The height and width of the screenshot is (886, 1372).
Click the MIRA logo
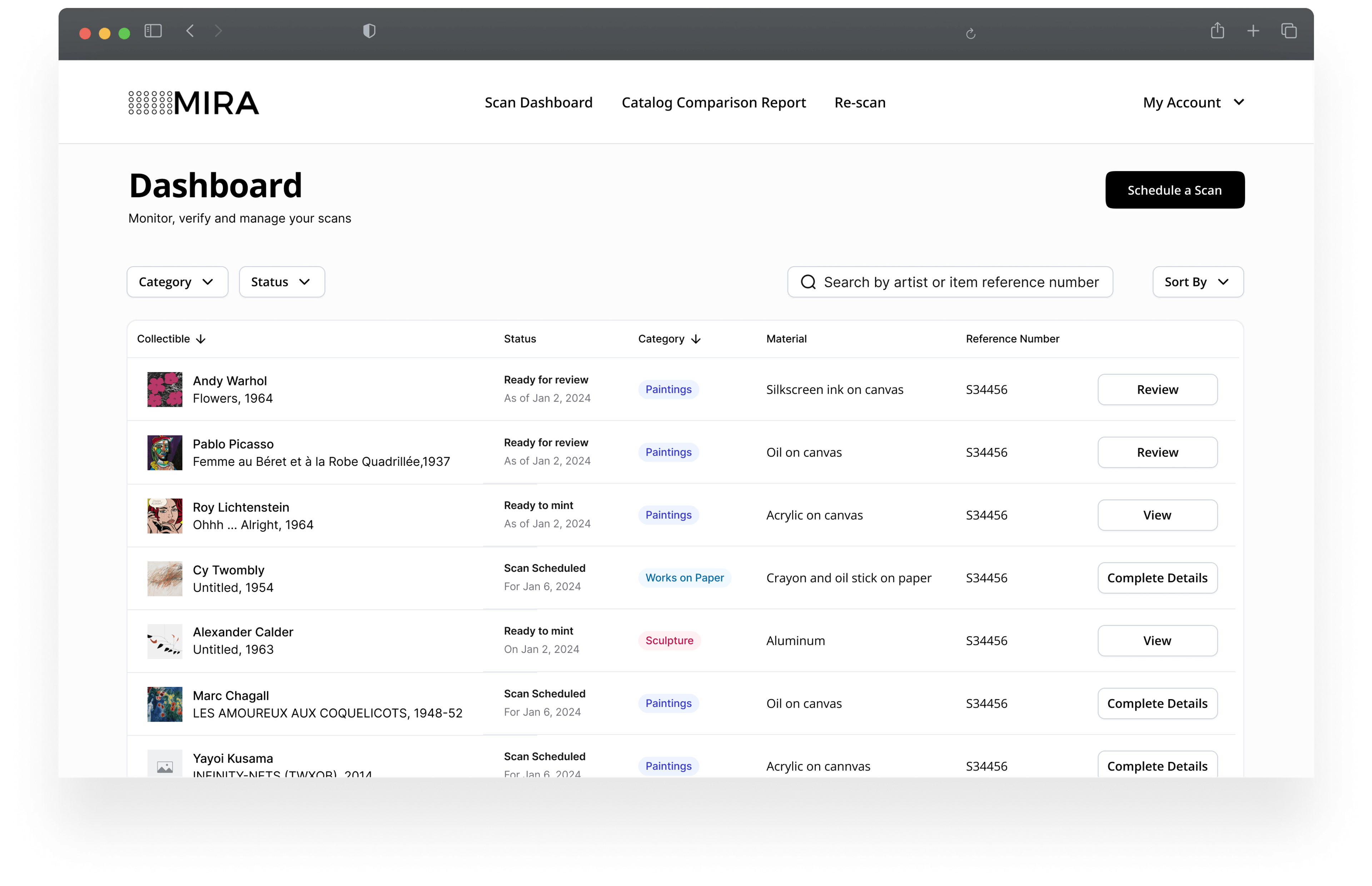[194, 103]
